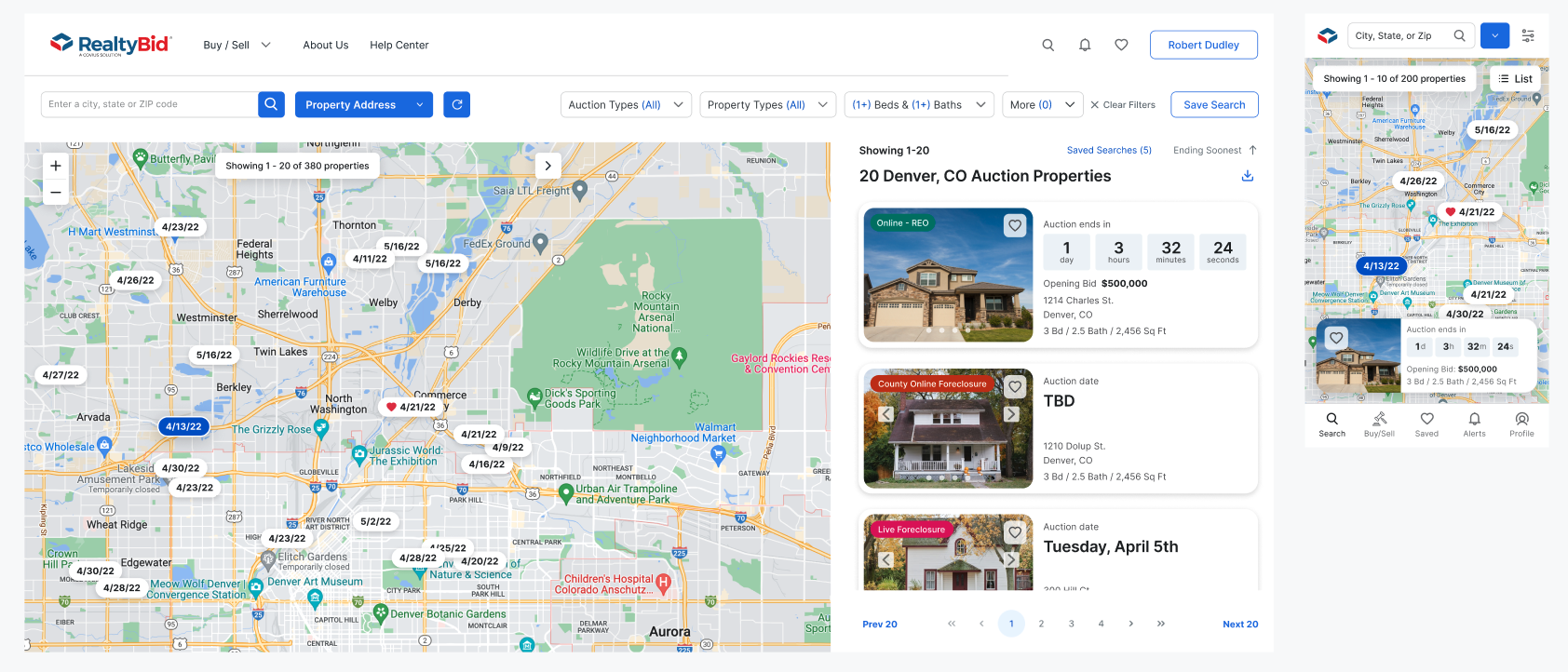
Task: Show next photo on Live Foreclosure card
Action: tap(1011, 559)
